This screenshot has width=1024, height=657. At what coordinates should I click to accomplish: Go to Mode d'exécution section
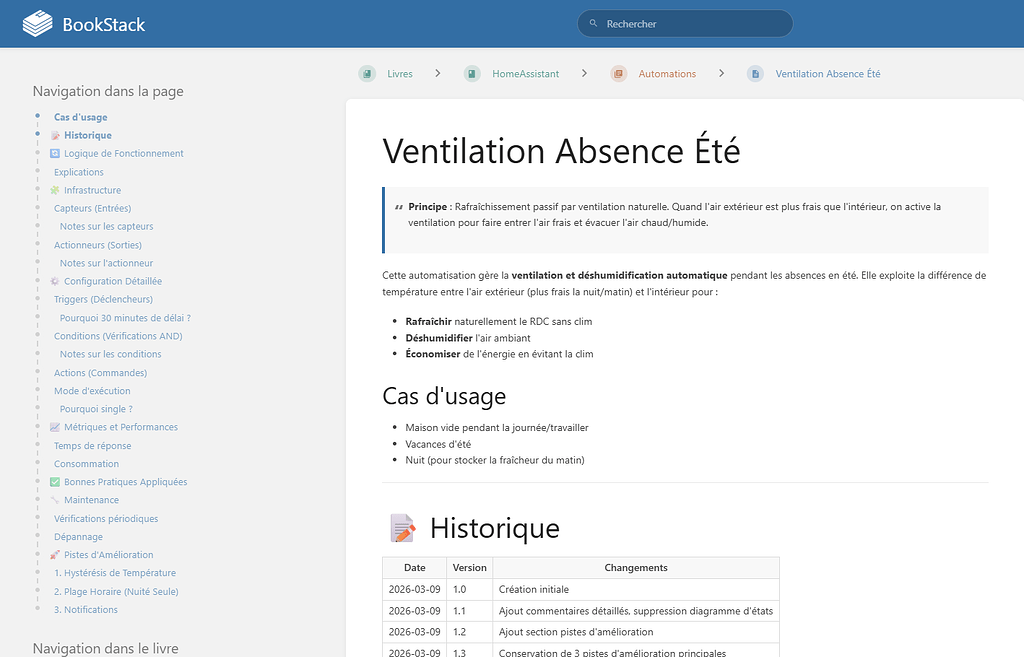pos(92,391)
